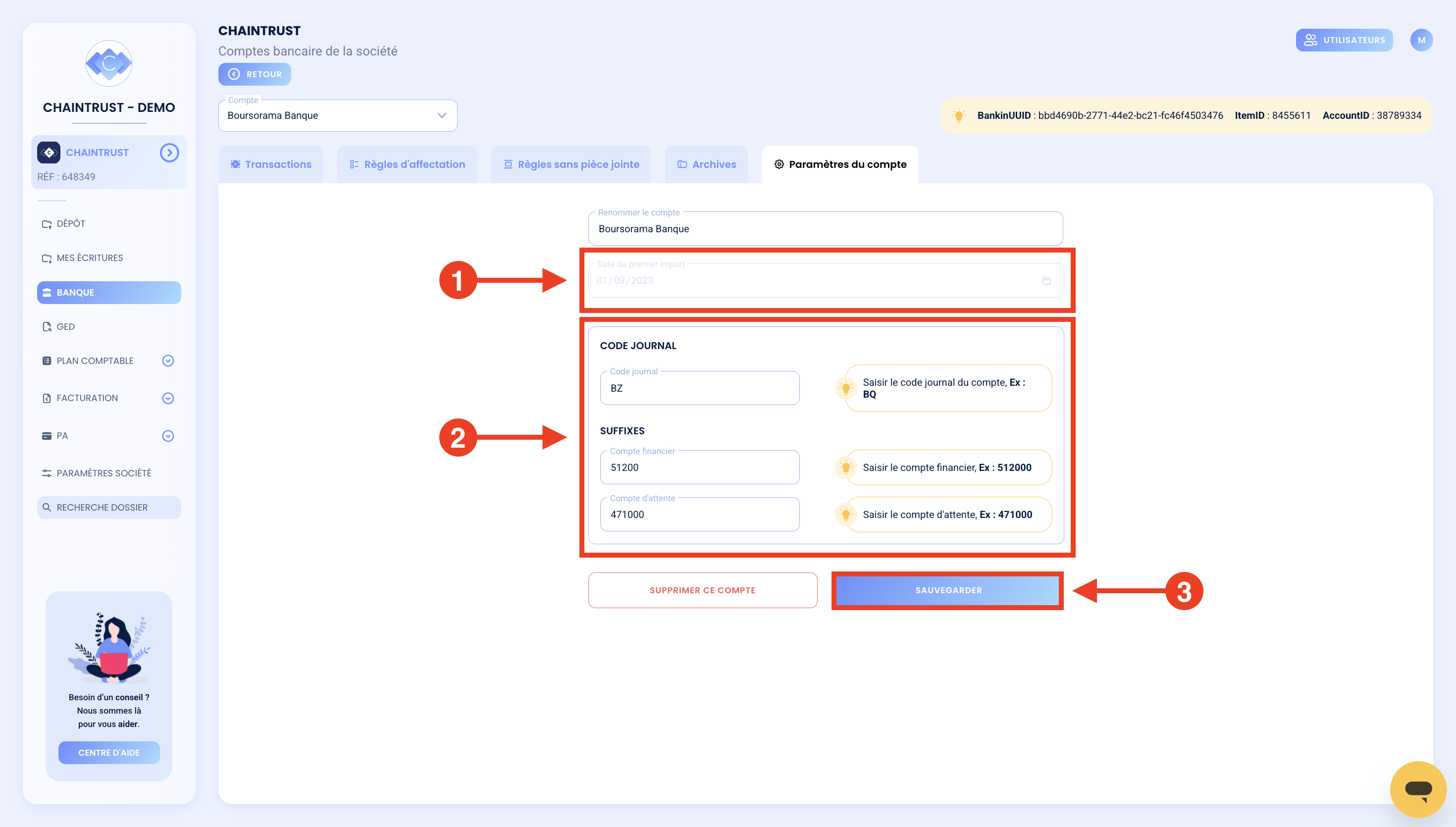Expand the FACTURATION chevron
The image size is (1456, 827).
point(167,398)
